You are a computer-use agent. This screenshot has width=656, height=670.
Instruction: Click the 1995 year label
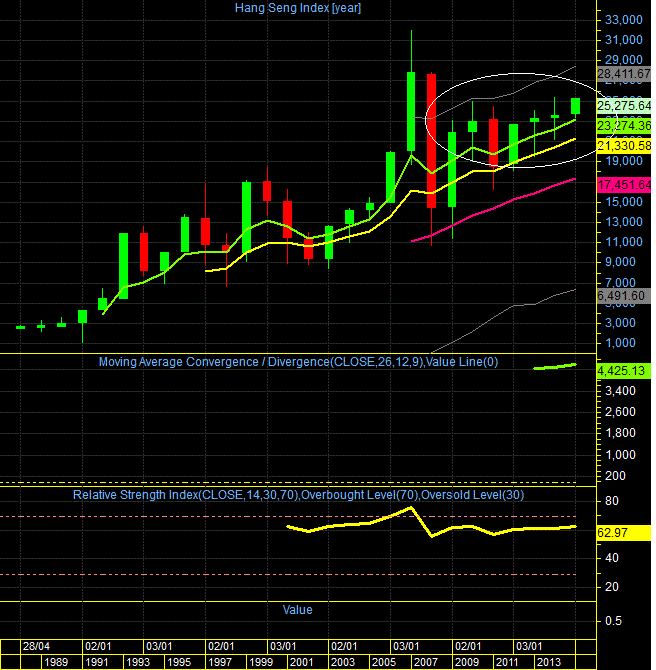[x=179, y=662]
